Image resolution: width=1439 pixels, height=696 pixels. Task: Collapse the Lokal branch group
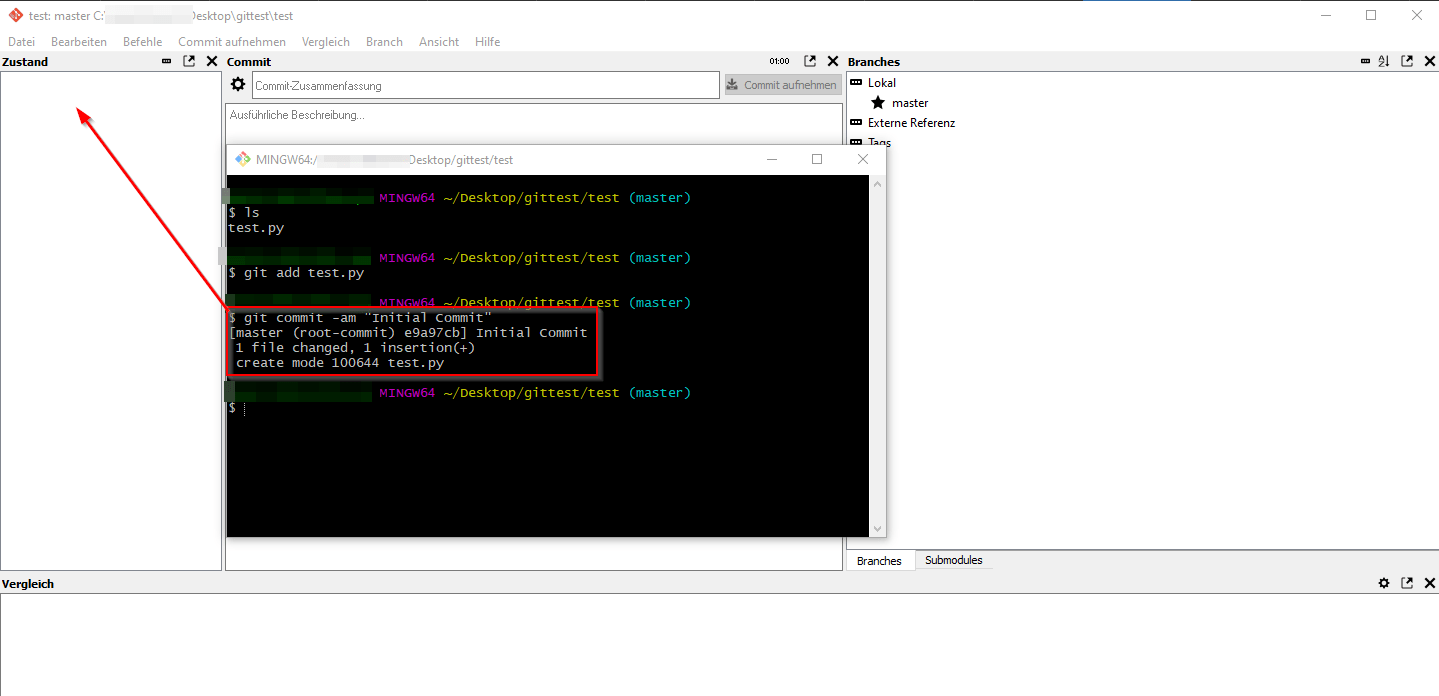[856, 83]
